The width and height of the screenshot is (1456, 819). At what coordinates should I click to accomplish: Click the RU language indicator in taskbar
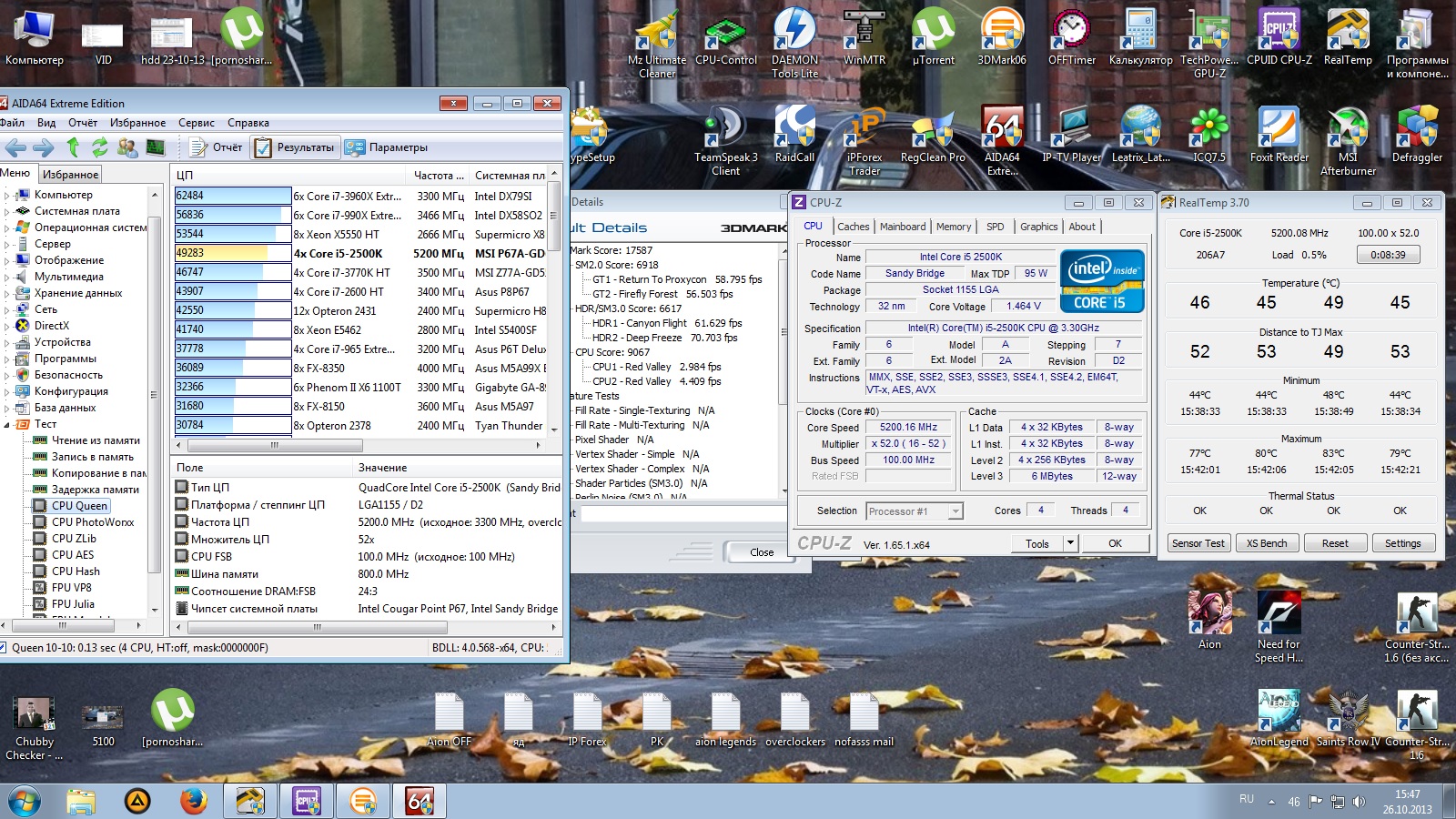click(1246, 799)
